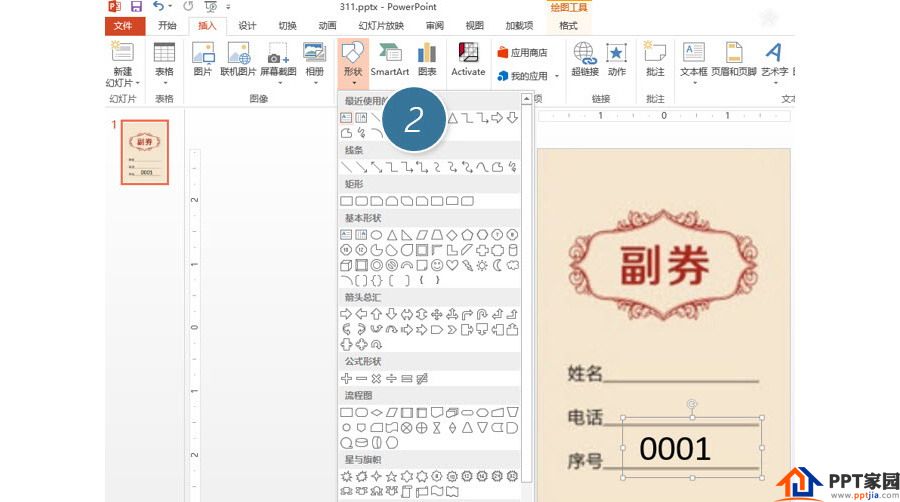Select the flowchart Summing Junction shape

(x=406, y=427)
